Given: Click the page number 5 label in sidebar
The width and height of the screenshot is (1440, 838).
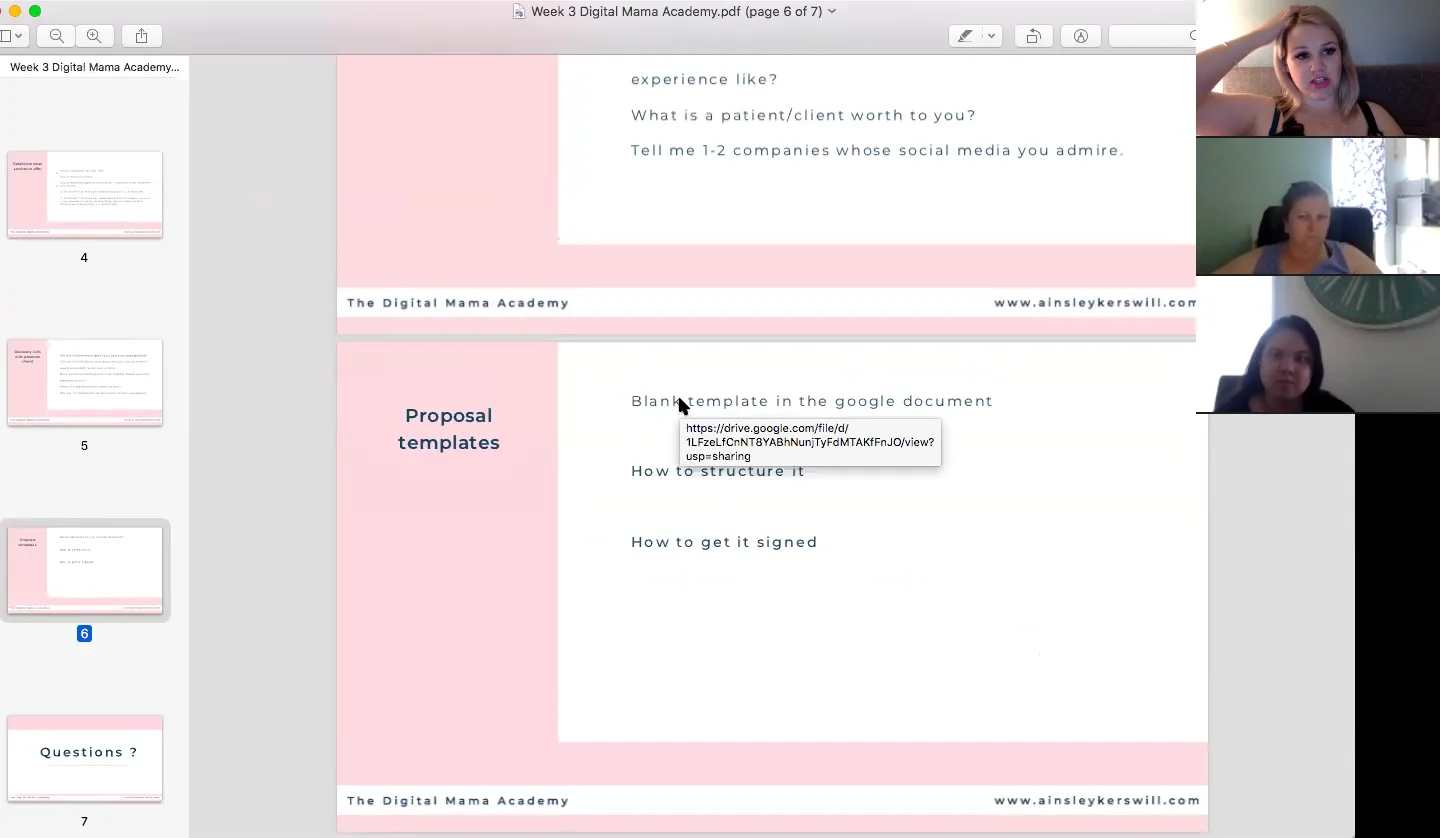Looking at the screenshot, I should (84, 446).
